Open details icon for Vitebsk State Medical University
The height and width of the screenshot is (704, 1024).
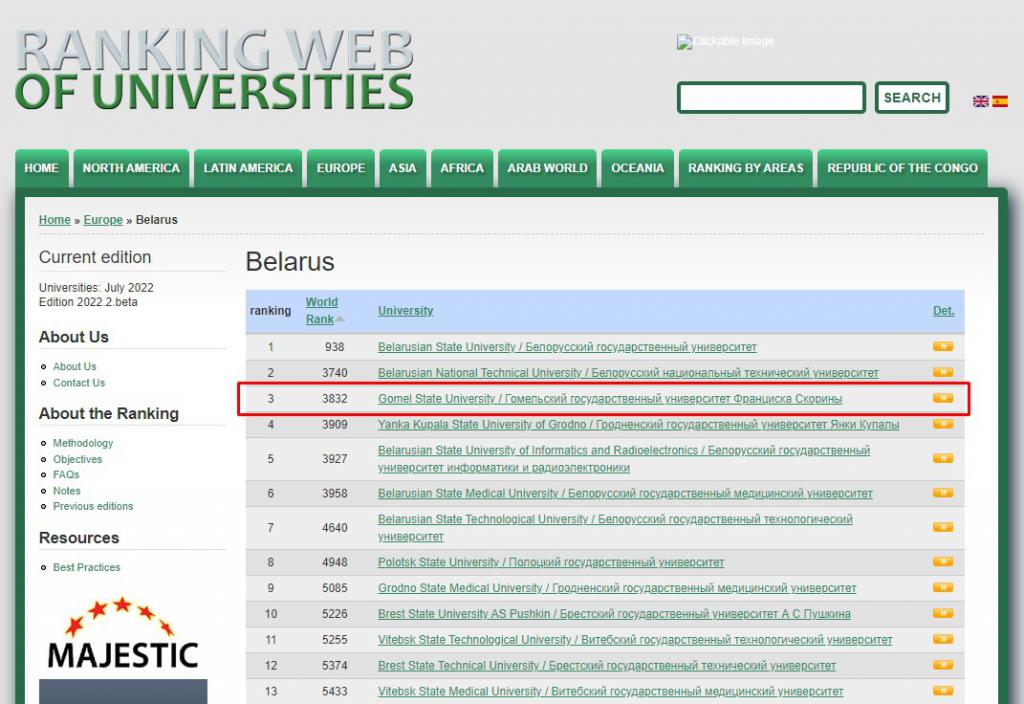pyautogui.click(x=942, y=691)
